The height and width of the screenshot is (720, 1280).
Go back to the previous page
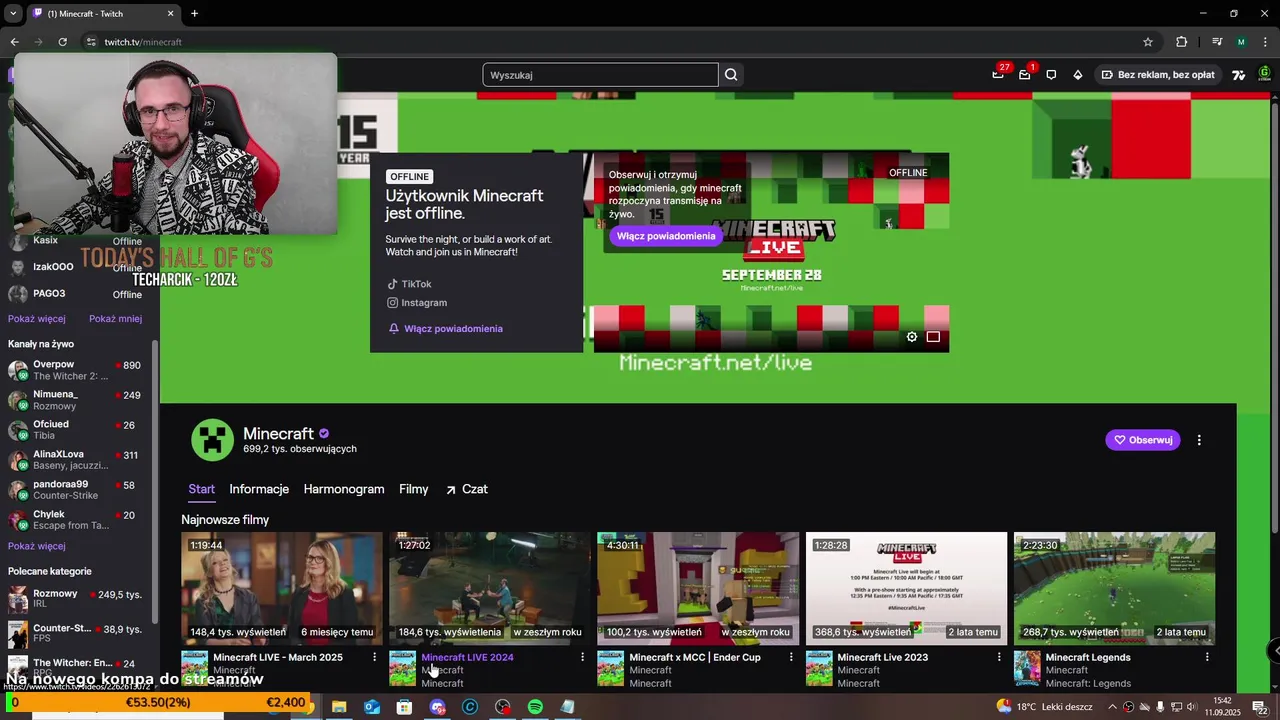click(x=14, y=42)
